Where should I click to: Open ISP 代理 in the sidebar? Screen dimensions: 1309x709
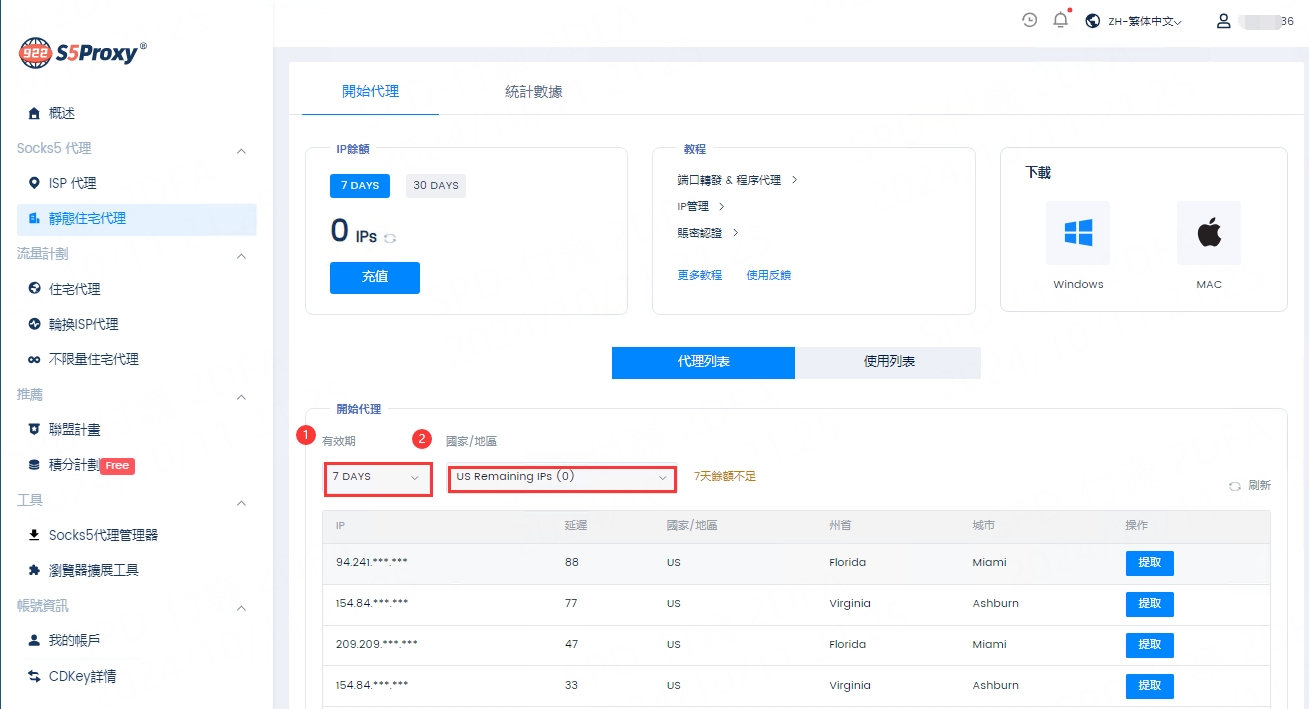73,184
